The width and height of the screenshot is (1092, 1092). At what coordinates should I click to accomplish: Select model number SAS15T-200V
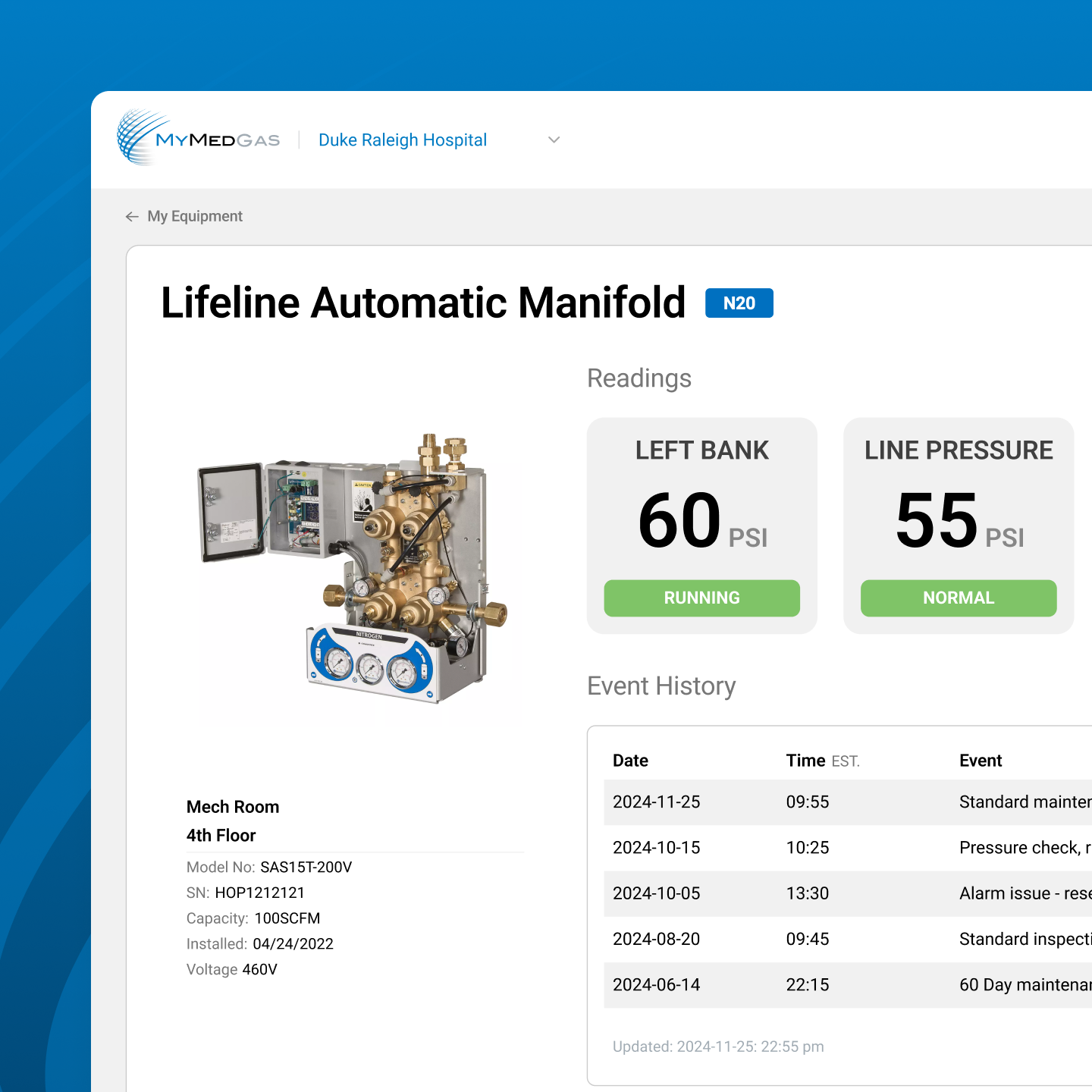306,867
